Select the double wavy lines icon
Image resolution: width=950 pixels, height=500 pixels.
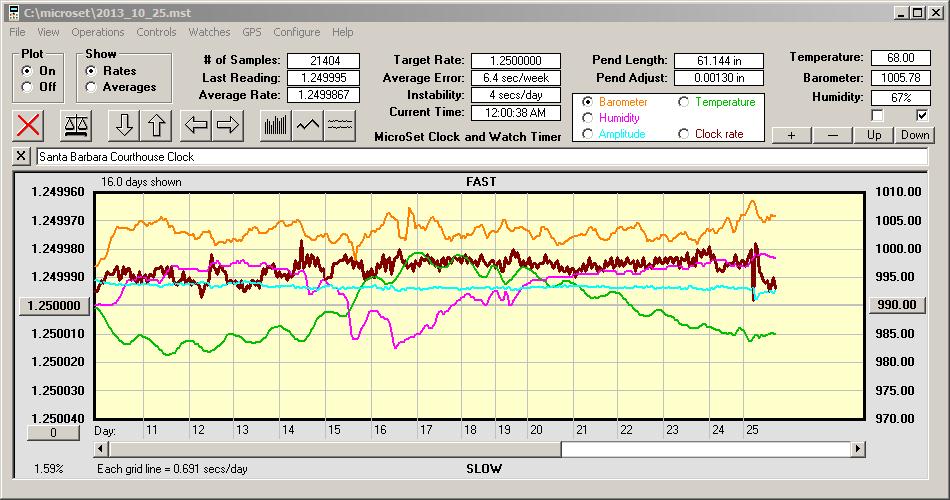tap(340, 125)
